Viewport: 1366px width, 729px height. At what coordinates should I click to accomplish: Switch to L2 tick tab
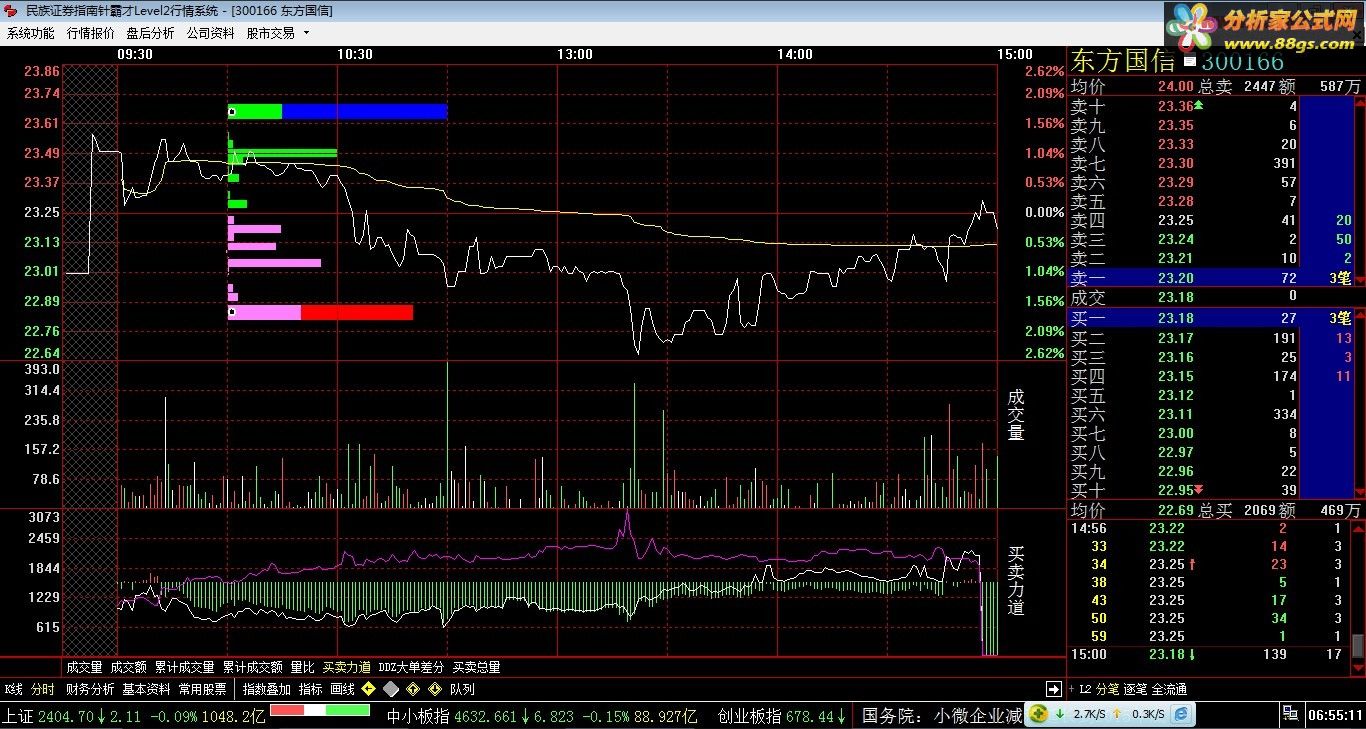point(1085,689)
